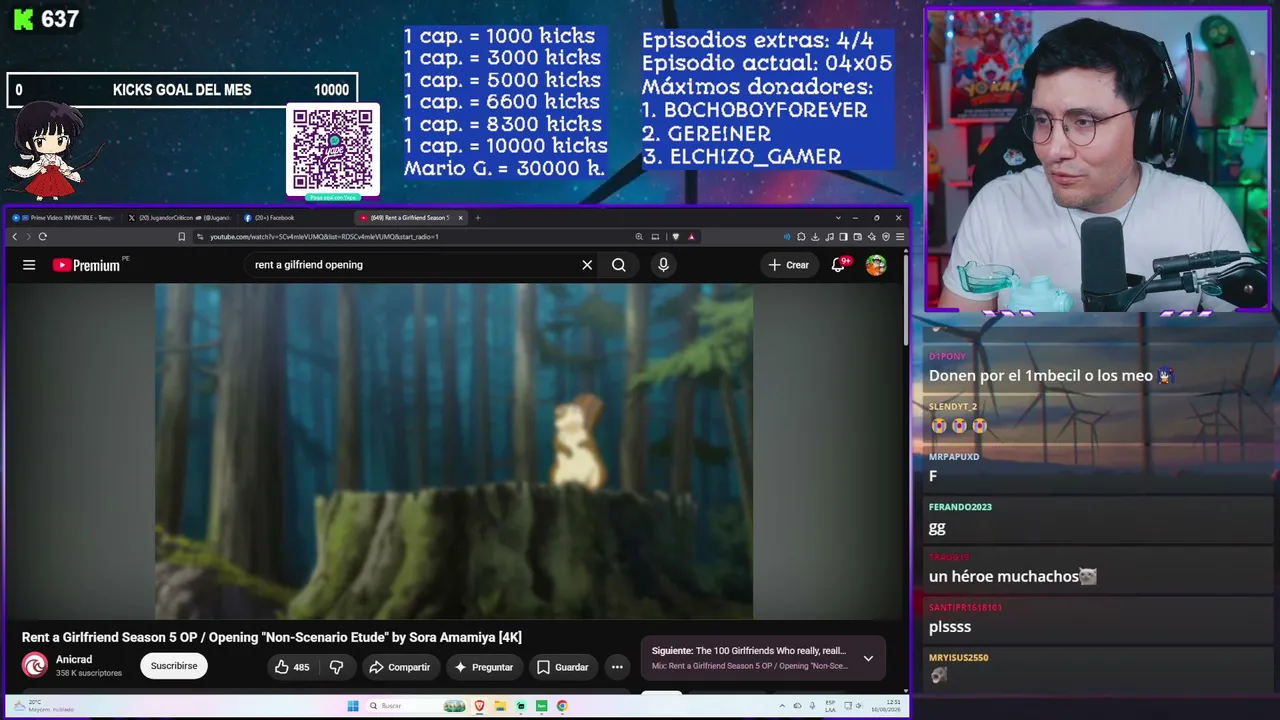Subscribe to Anicrad with Suscribirse button
This screenshot has width=1280, height=720.
174,666
